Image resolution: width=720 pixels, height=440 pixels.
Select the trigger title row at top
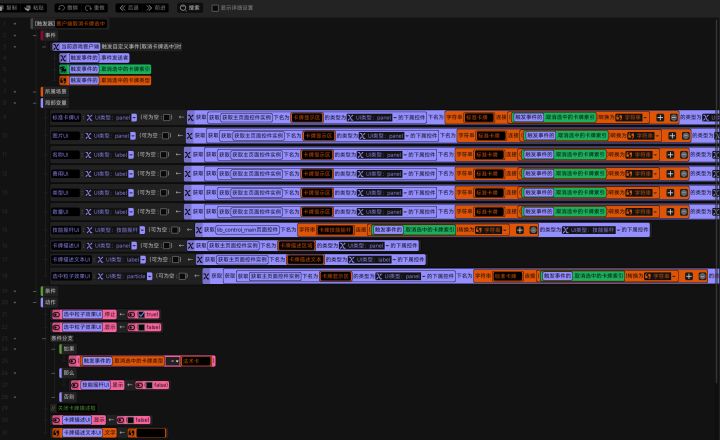70,23
